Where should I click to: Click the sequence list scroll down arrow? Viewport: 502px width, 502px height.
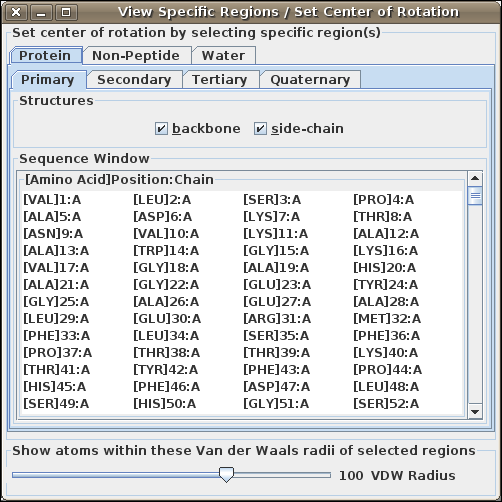[475, 412]
